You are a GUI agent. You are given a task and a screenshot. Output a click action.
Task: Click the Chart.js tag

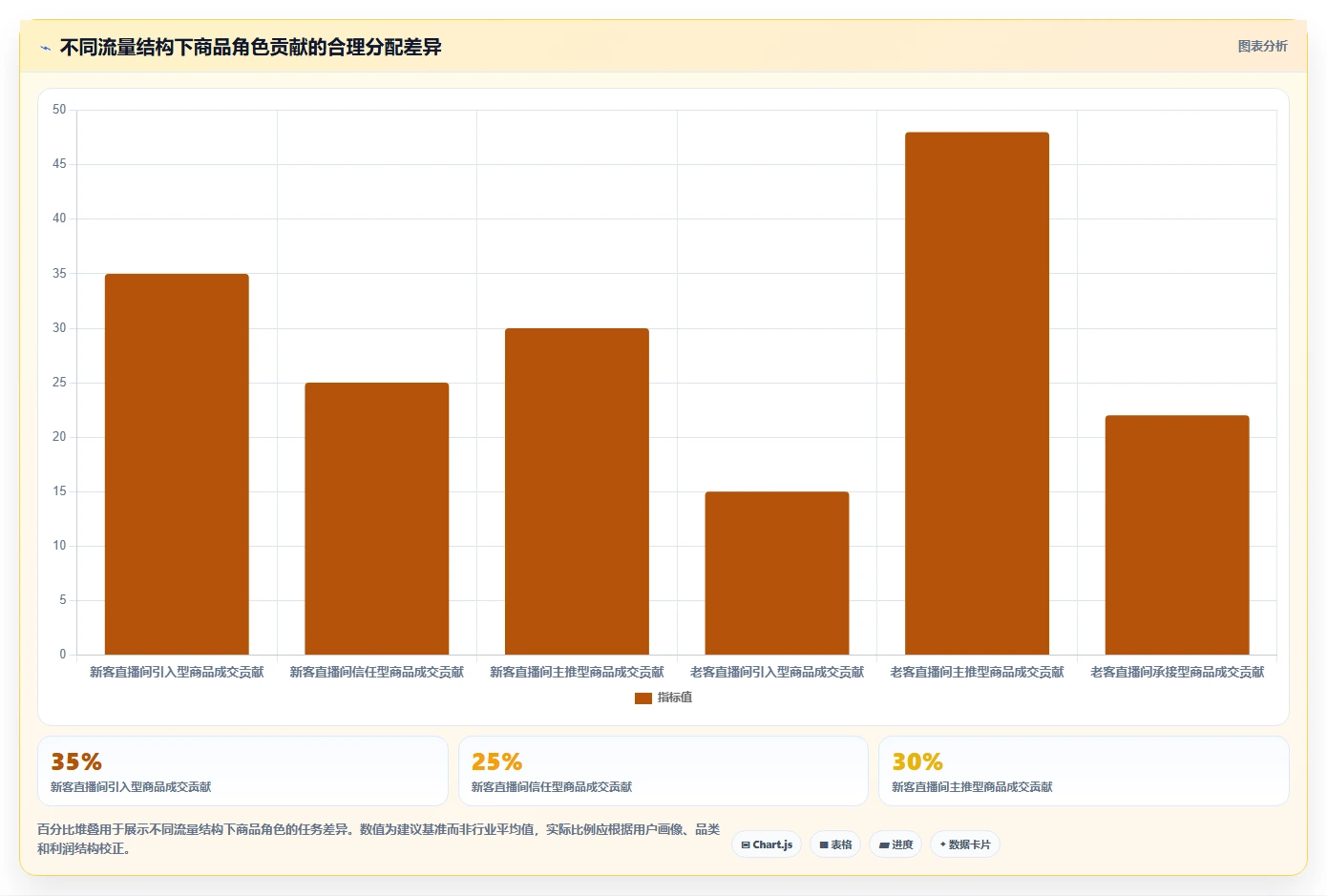click(x=767, y=844)
